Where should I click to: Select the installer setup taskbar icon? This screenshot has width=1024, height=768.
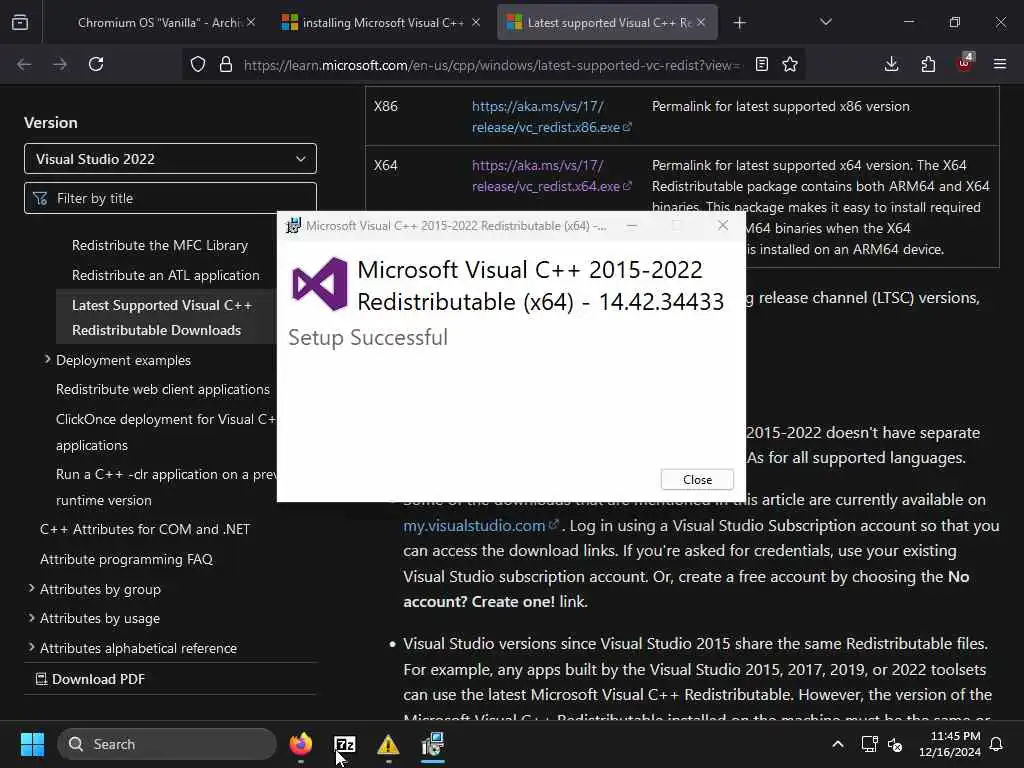432,744
